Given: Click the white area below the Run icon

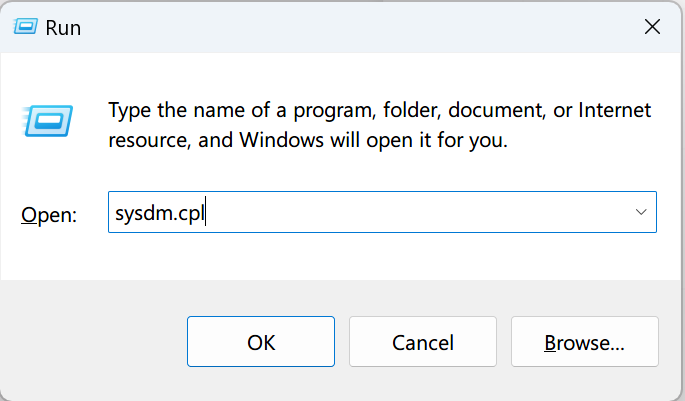Looking at the screenshot, I should [43, 168].
